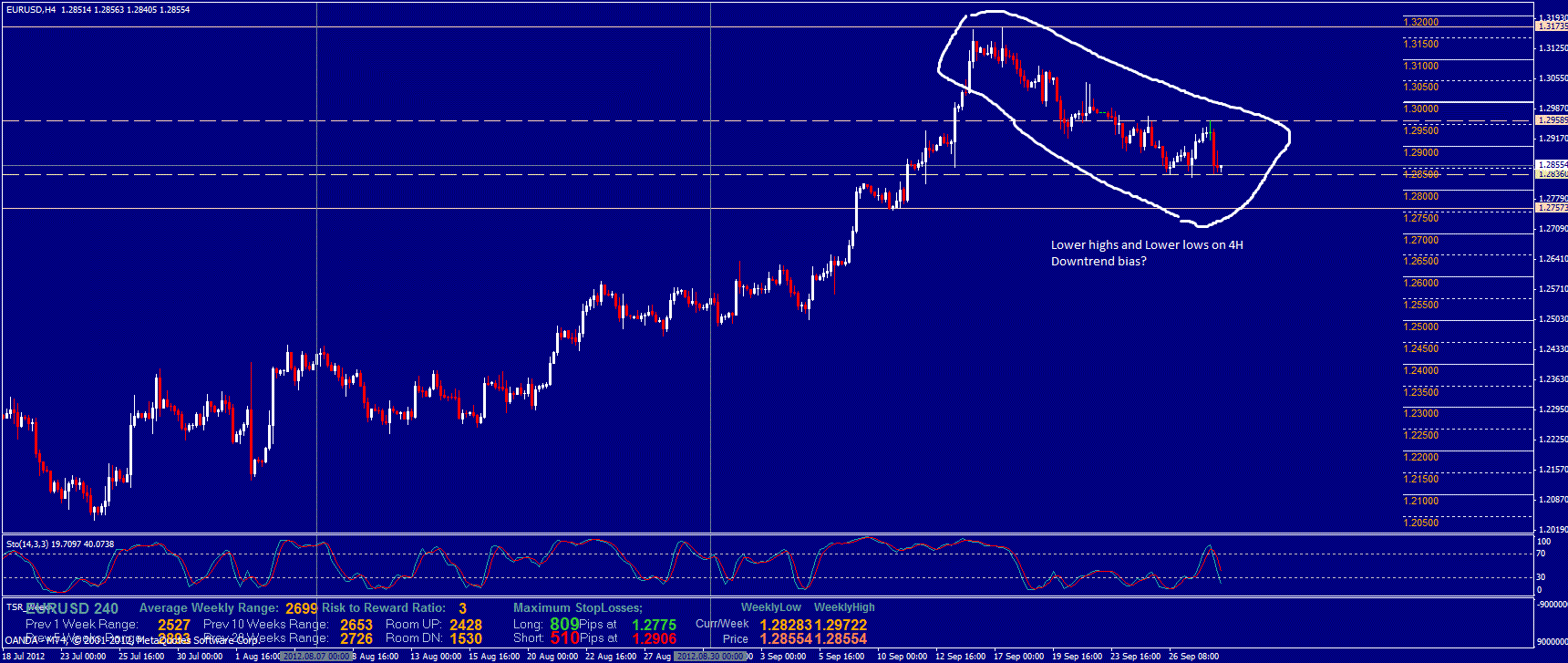Image resolution: width=1568 pixels, height=663 pixels.
Task: Click the highlighted 2012.08.07 00:00 date marker
Action: [x=315, y=656]
